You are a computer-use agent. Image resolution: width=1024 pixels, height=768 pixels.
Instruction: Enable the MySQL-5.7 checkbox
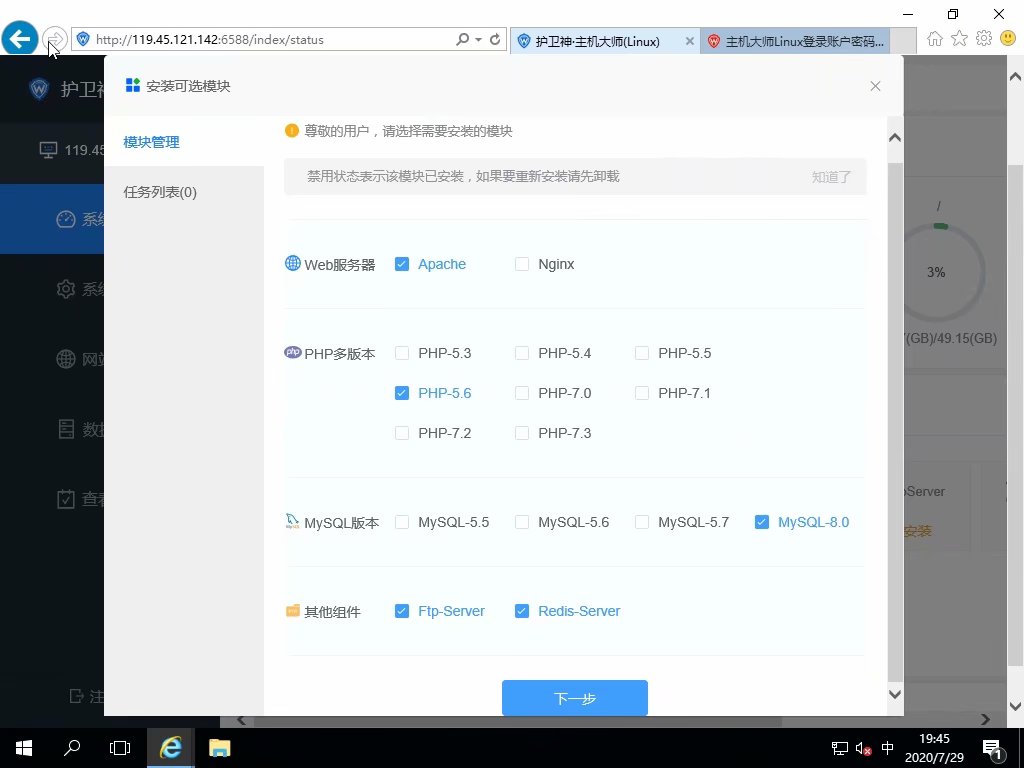[642, 522]
